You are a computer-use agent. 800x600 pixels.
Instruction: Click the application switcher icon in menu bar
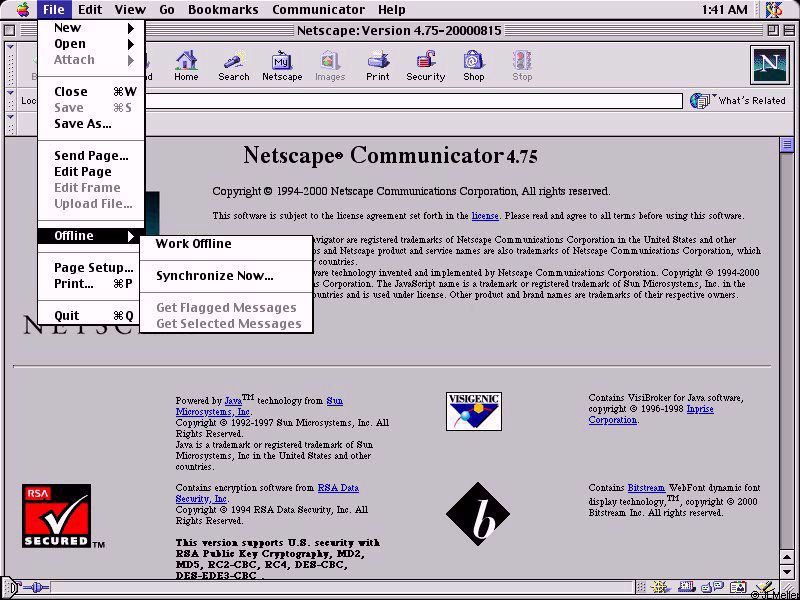tap(774, 9)
